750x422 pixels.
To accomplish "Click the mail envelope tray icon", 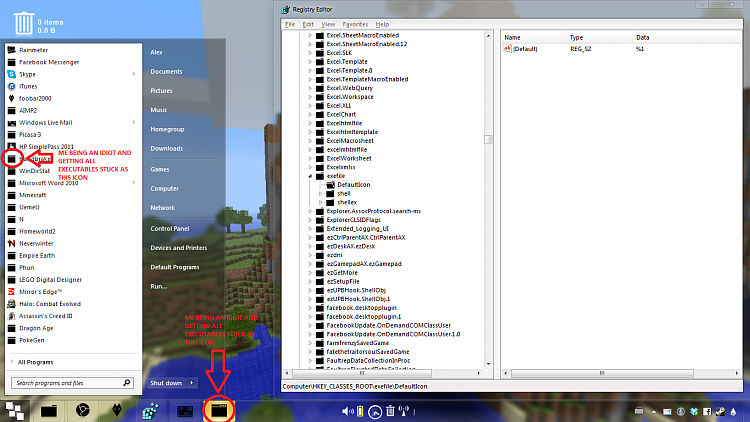I will (667, 411).
